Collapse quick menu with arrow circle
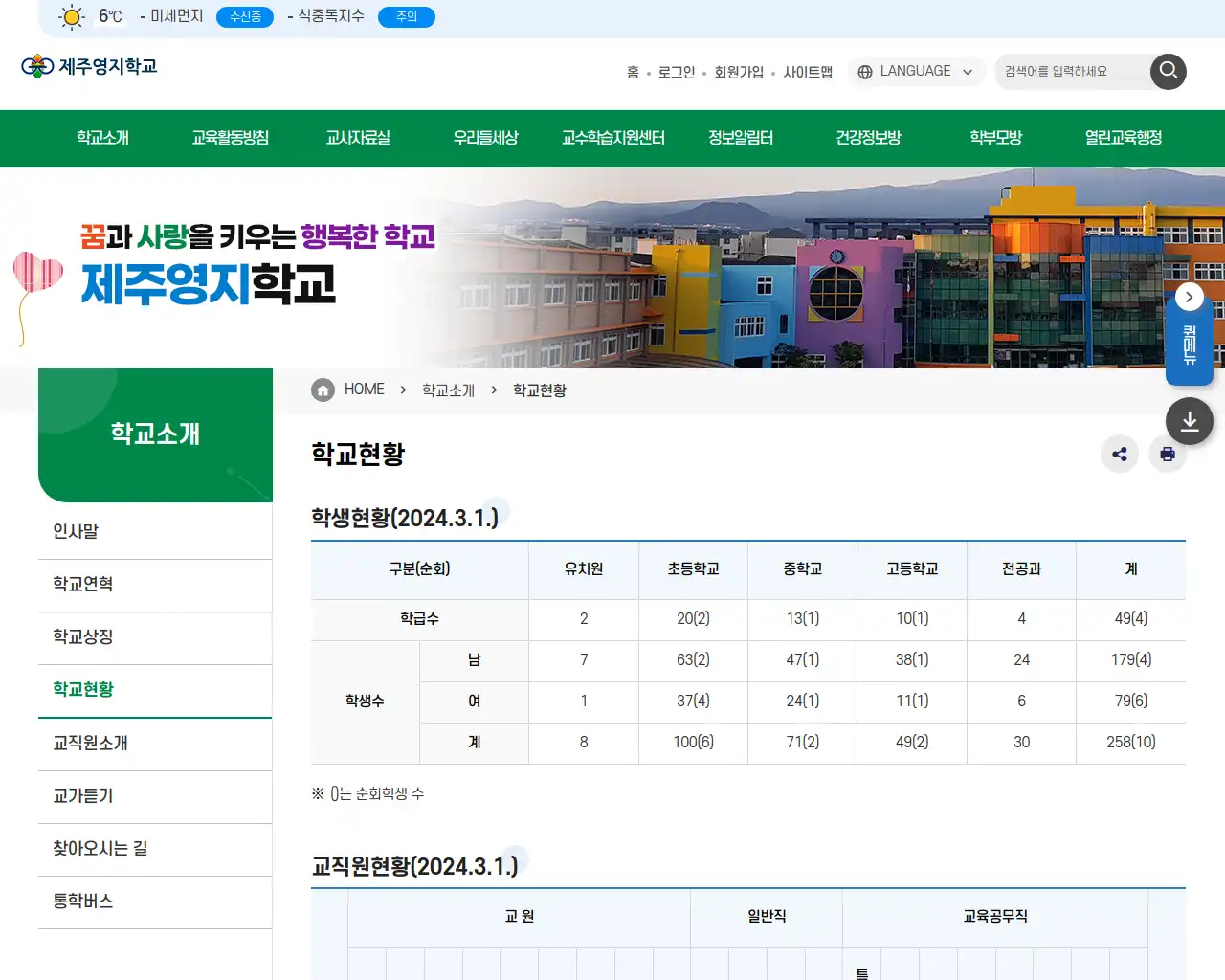The width and height of the screenshot is (1225, 980). (x=1189, y=297)
